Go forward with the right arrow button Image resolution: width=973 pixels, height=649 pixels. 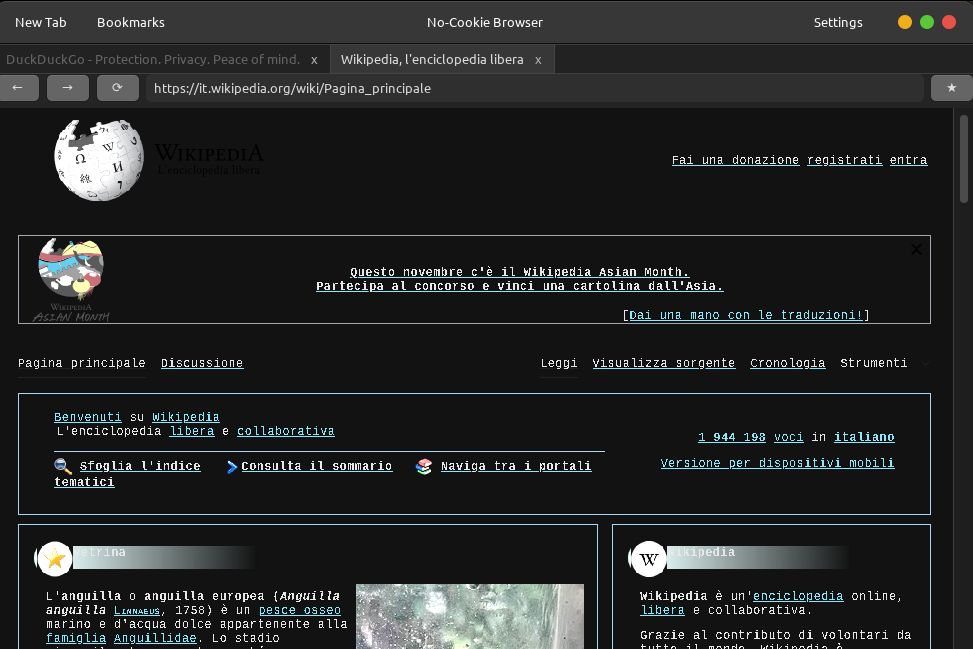point(68,88)
